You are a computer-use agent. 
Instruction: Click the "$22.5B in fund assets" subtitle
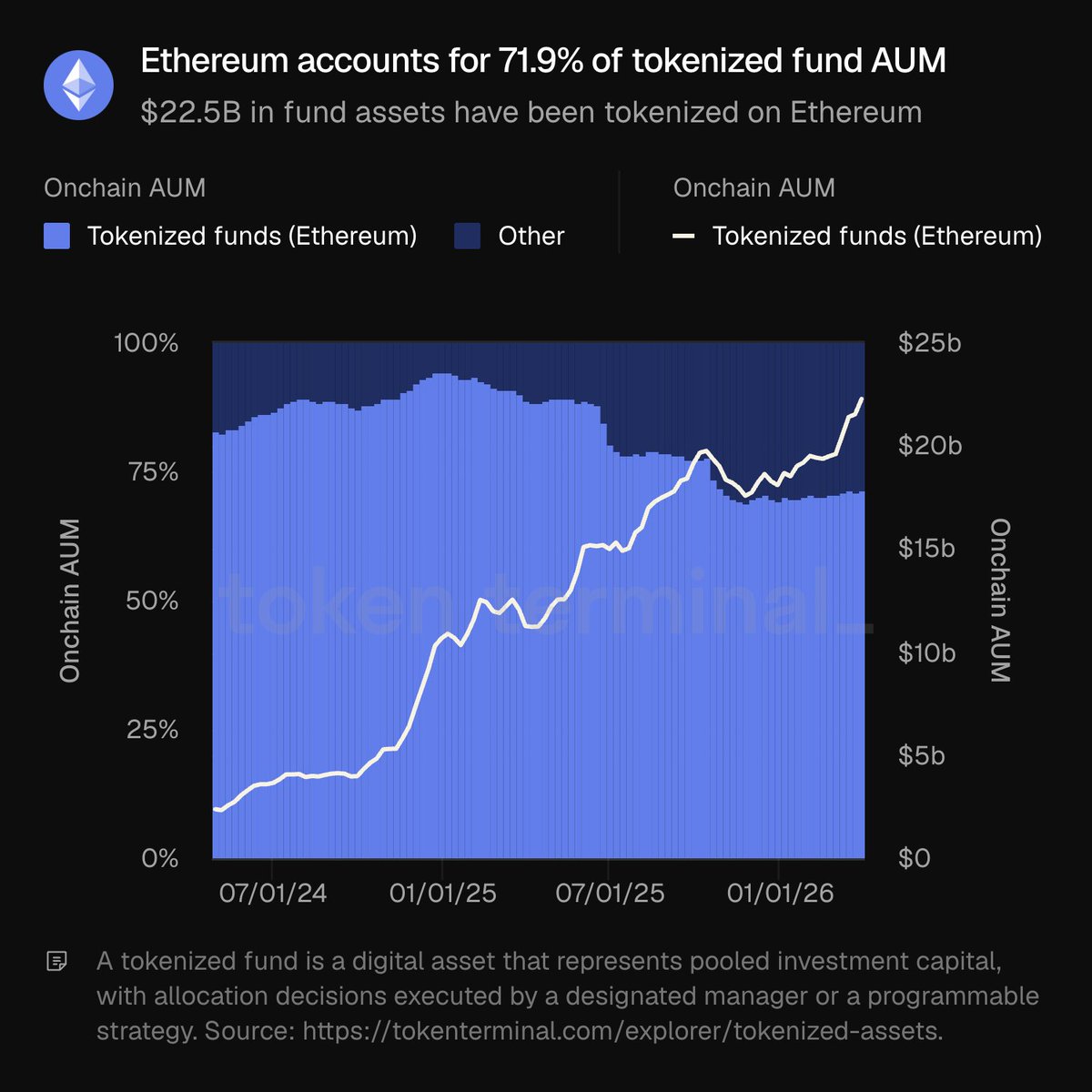point(531,112)
